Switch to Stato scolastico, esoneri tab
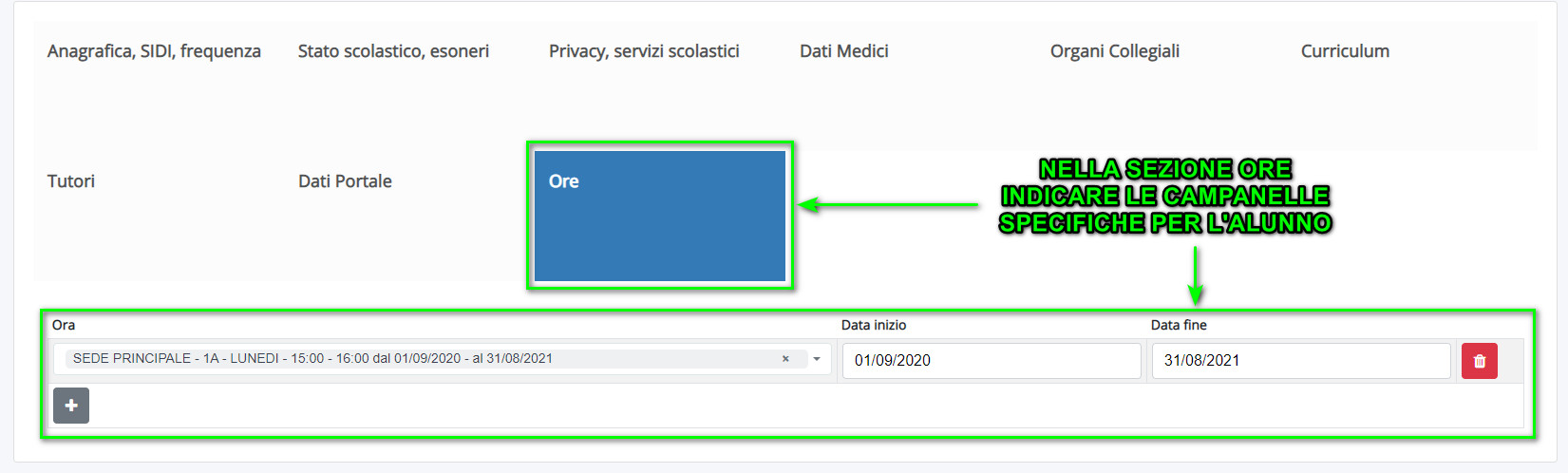1568x473 pixels. point(393,51)
